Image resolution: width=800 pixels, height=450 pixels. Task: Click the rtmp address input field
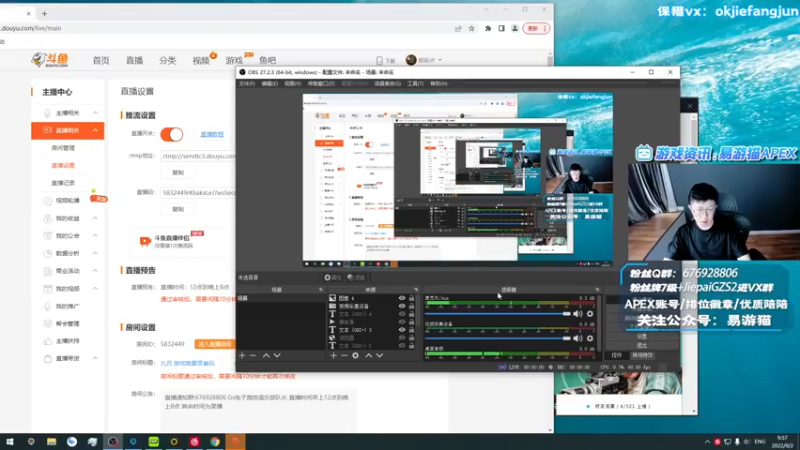point(198,156)
